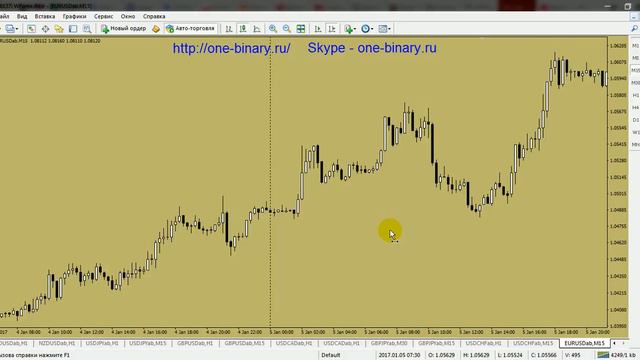This screenshot has width=640, height=360.
Task: Switch to the NZDUSDab,H1 chart tab
Action: (57, 343)
